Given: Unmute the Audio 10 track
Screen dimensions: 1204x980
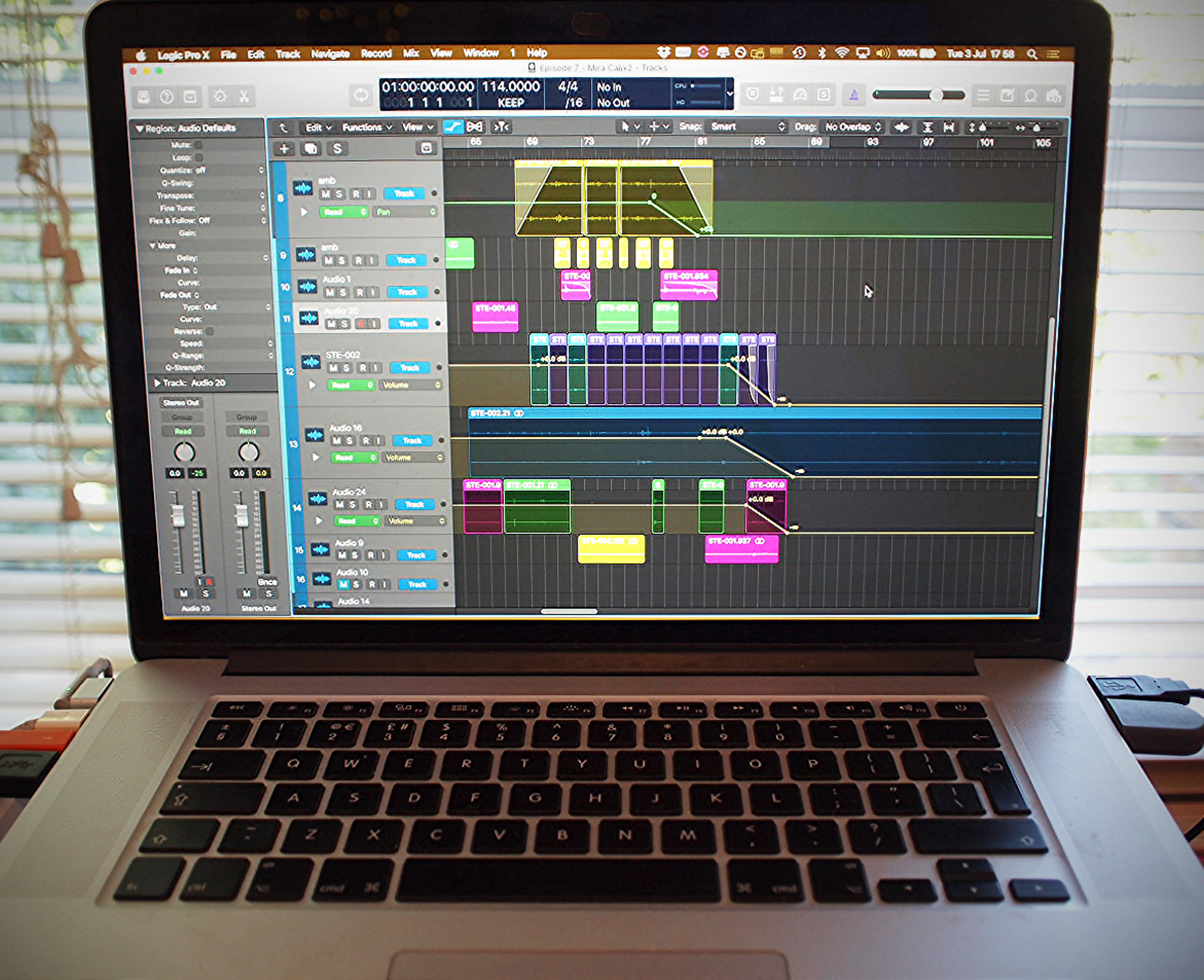Looking at the screenshot, I should (x=343, y=585).
